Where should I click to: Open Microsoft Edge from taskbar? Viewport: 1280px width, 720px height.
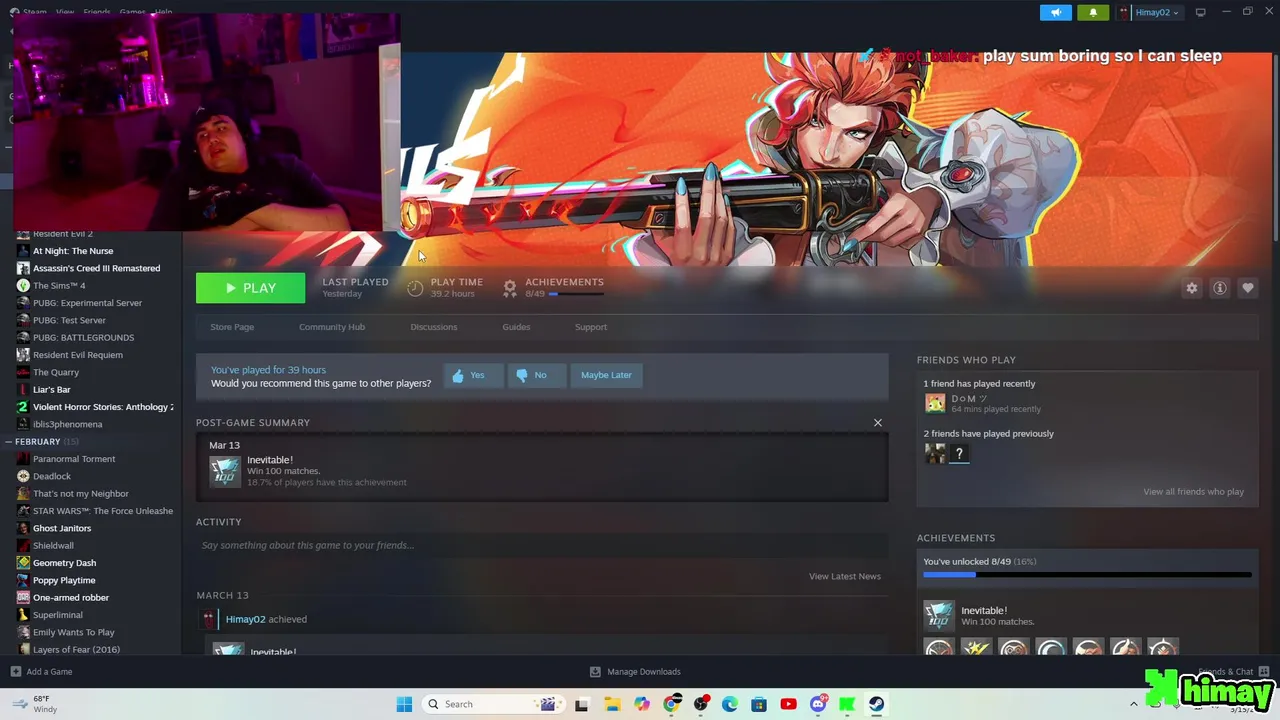click(x=730, y=704)
